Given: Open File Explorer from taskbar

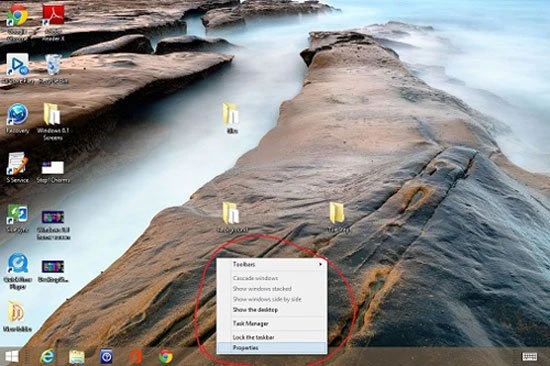Looking at the screenshot, I should (x=76, y=357).
